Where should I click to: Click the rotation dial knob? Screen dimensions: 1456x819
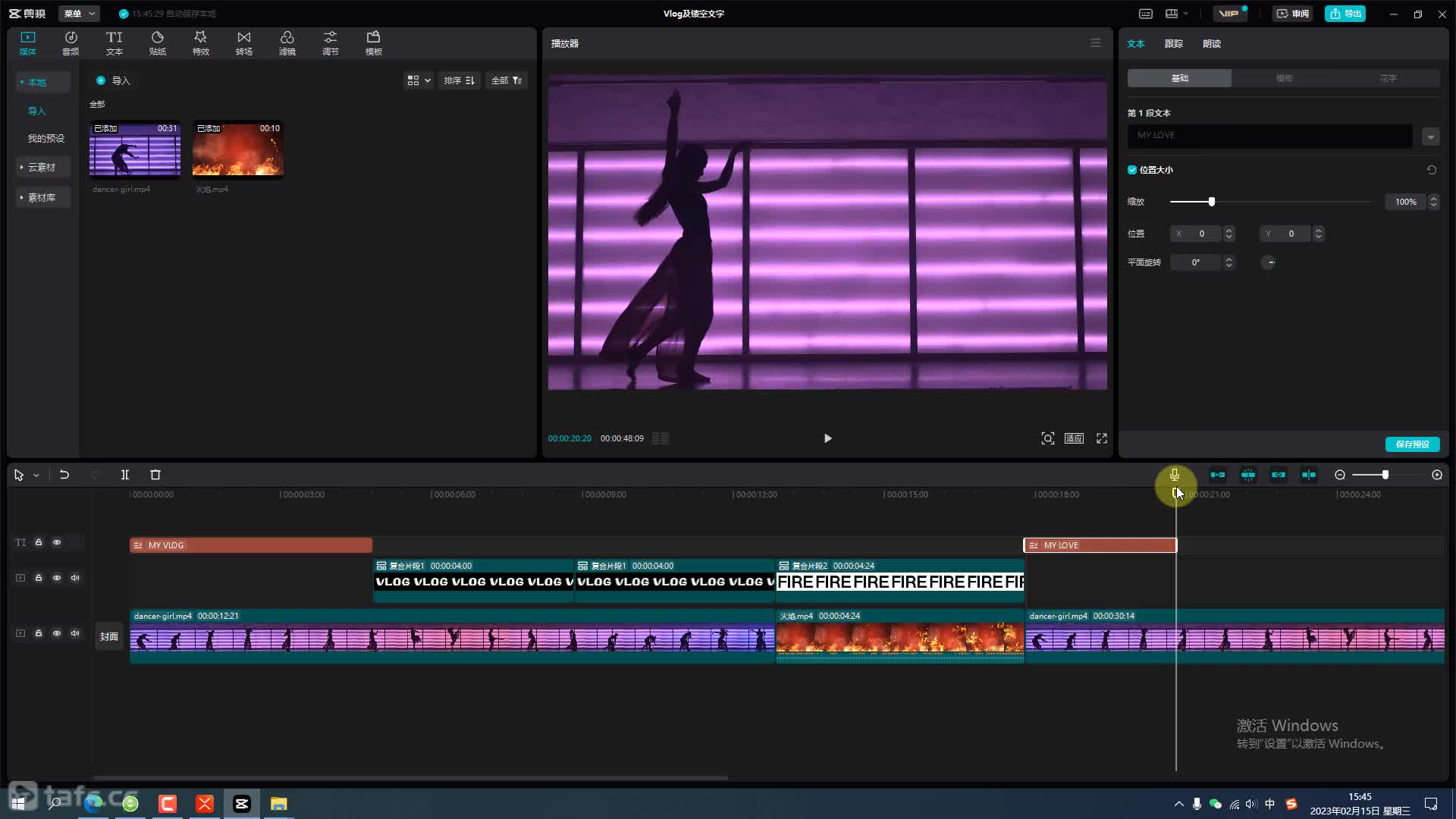coord(1268,262)
